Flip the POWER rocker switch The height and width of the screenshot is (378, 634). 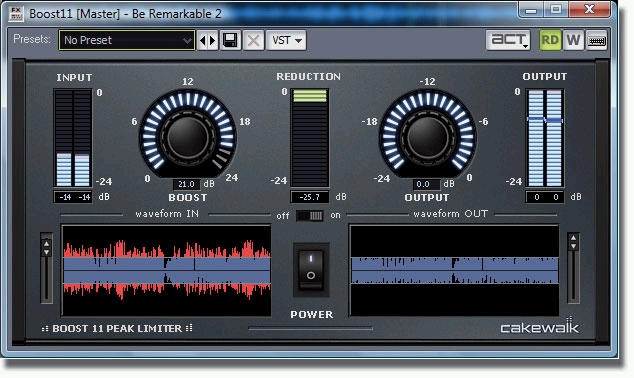[x=311, y=270]
